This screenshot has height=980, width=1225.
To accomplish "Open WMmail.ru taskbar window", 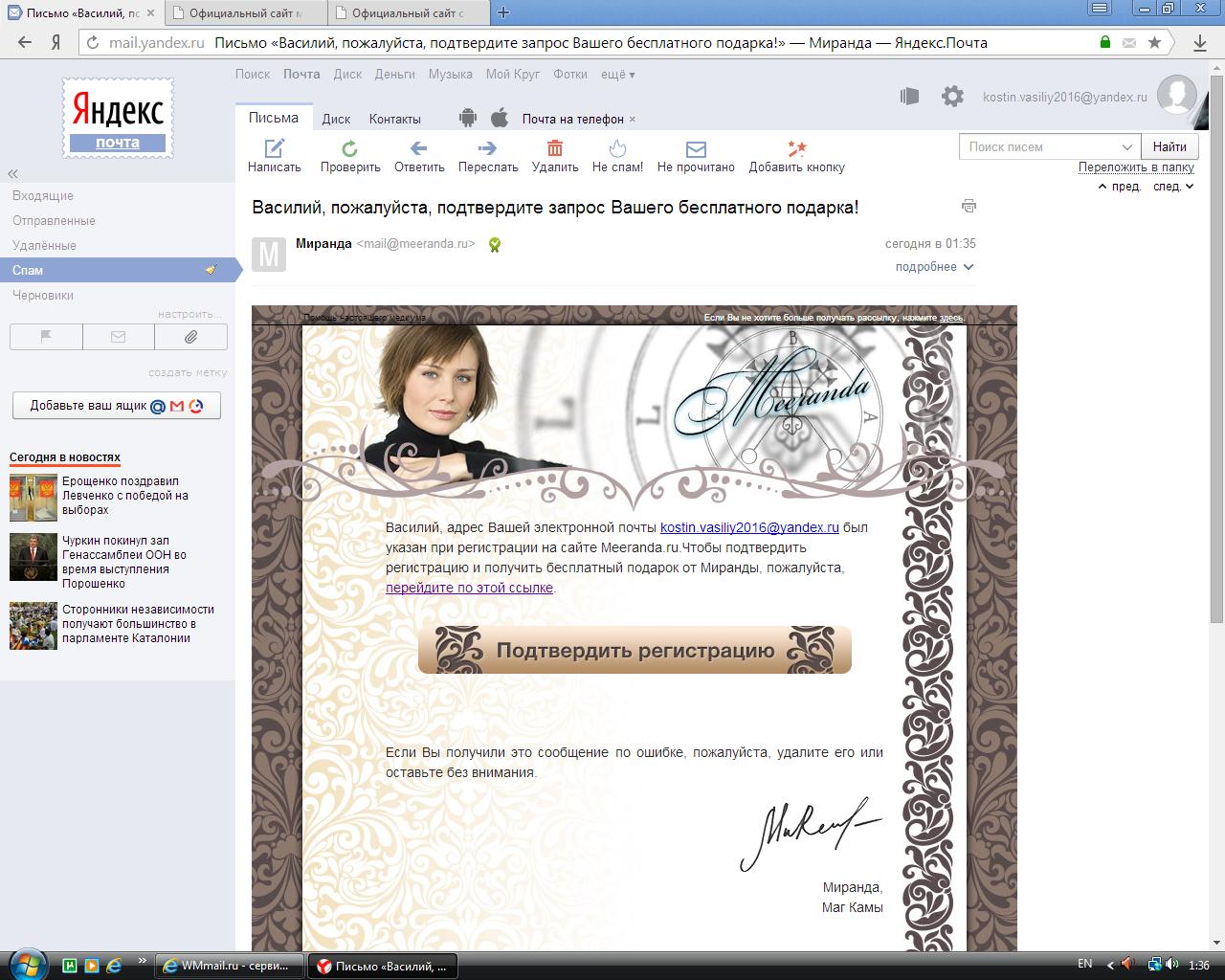I will (x=230, y=966).
